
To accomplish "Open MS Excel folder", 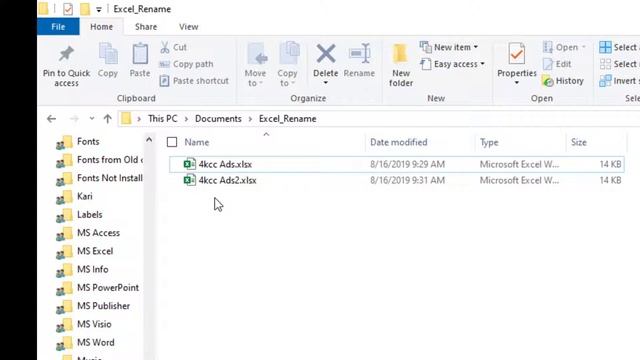I will click(x=95, y=251).
